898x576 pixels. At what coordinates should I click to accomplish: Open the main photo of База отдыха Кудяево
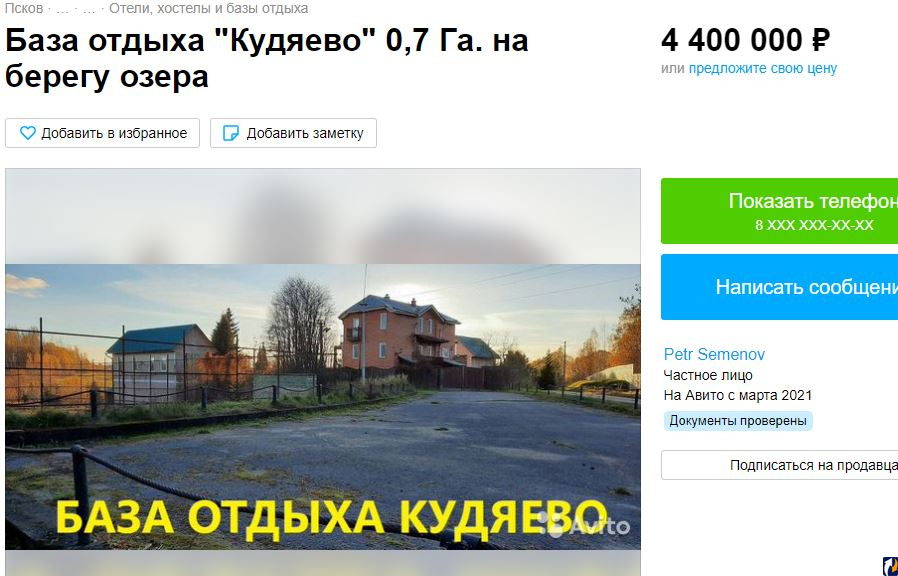323,407
